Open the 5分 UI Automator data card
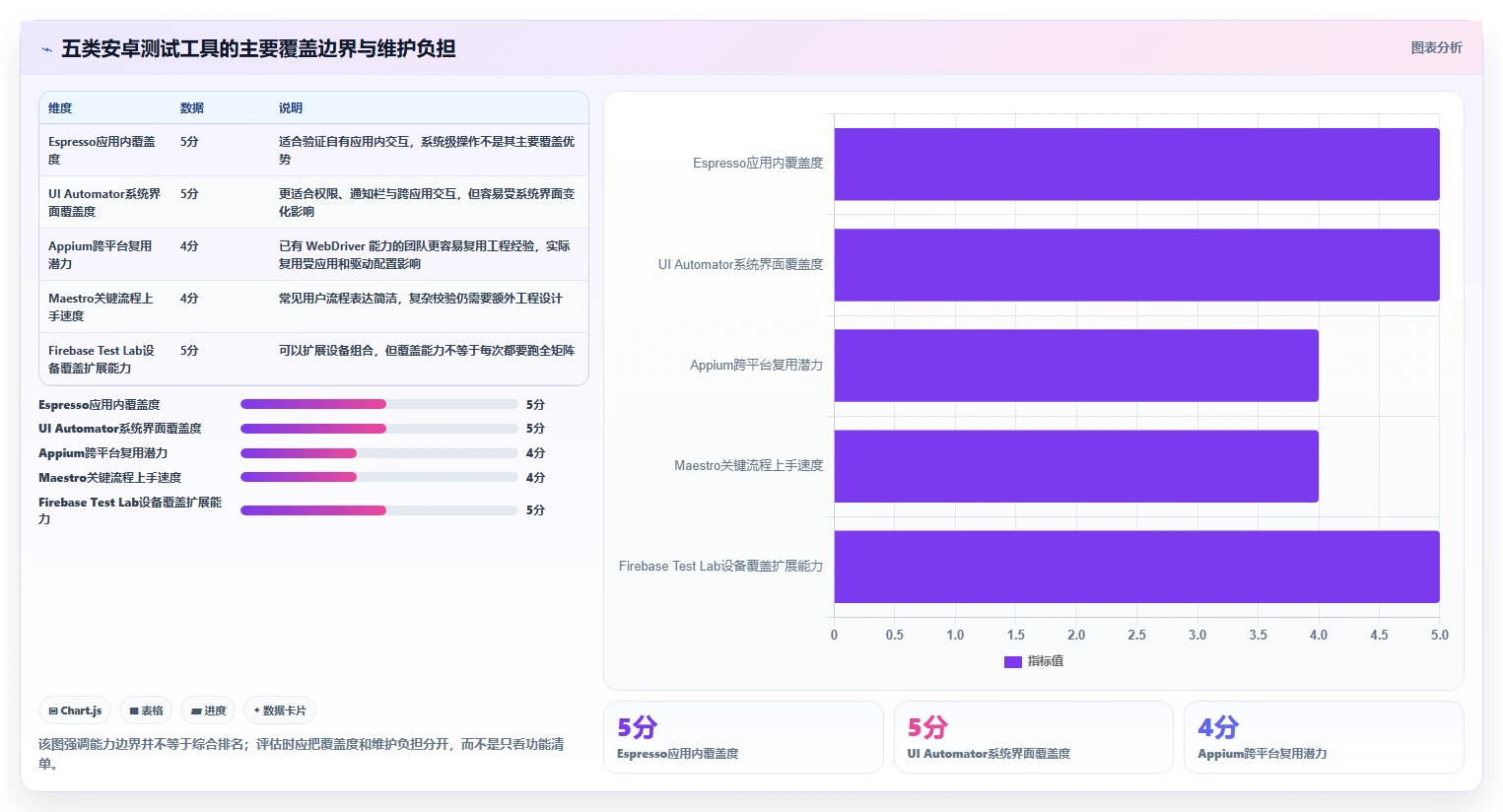1503x812 pixels. click(x=1034, y=737)
